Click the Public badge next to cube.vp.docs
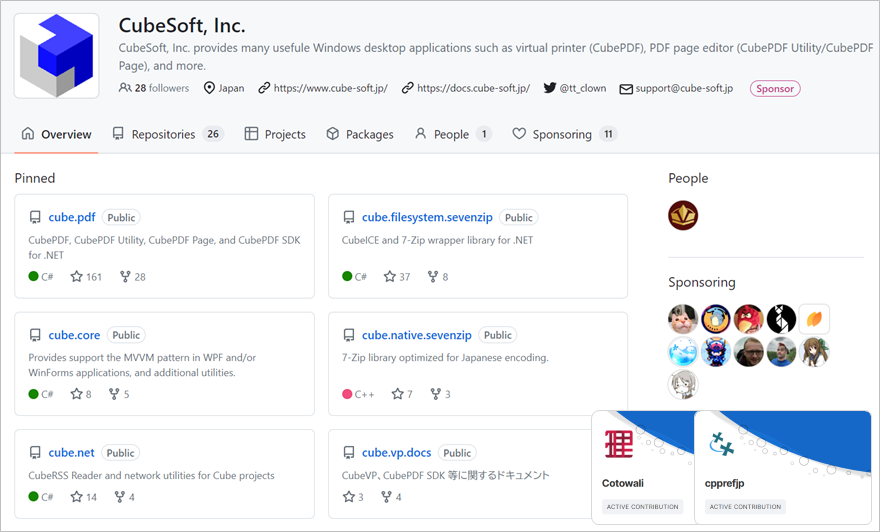 [457, 453]
